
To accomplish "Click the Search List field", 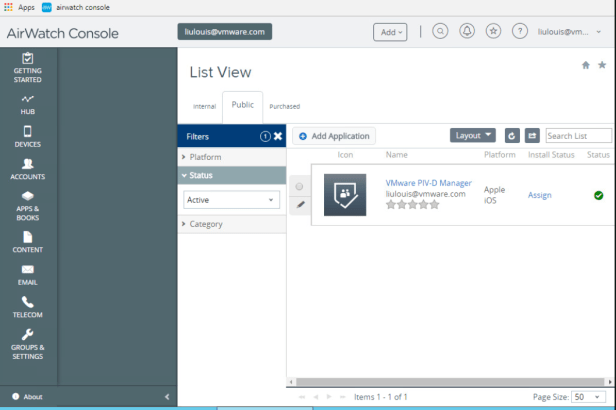I will tap(578, 136).
